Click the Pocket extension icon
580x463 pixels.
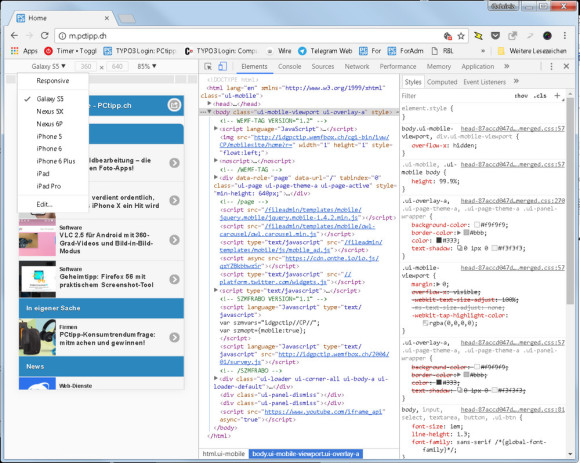495,36
